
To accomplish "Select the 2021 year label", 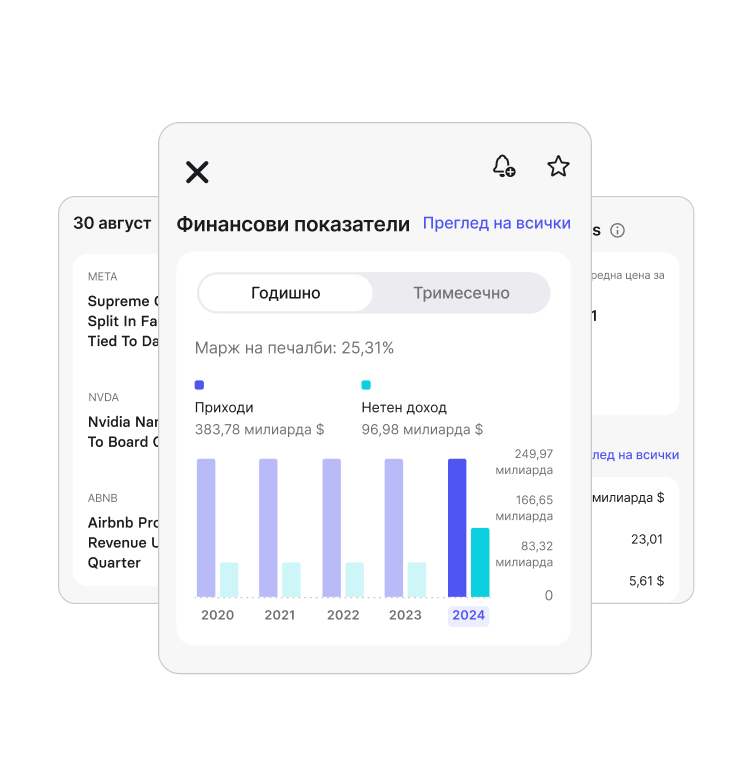I will (280, 615).
